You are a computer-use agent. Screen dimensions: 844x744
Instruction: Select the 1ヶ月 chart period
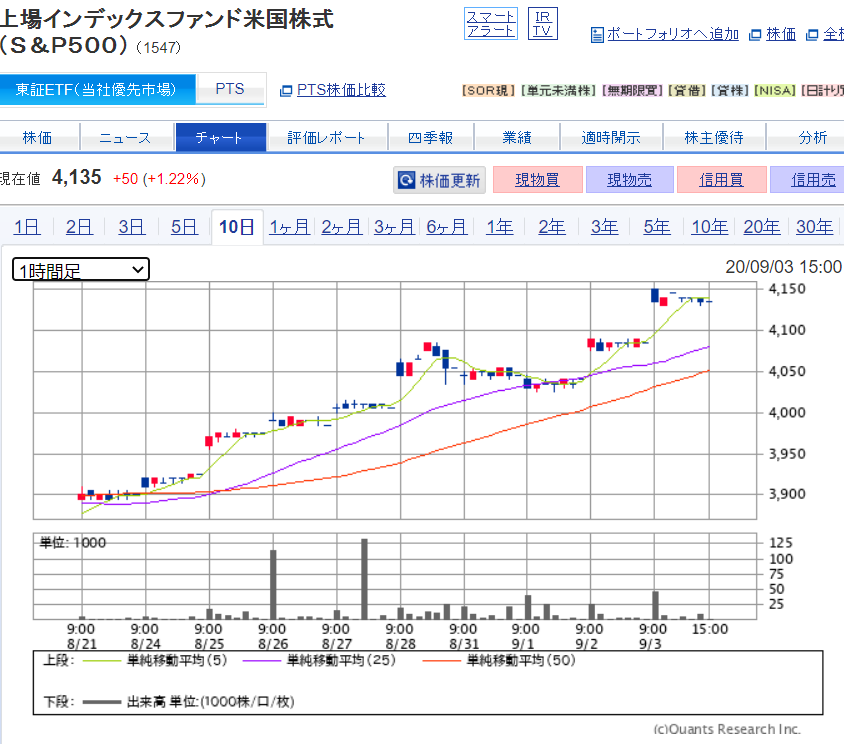pos(289,227)
